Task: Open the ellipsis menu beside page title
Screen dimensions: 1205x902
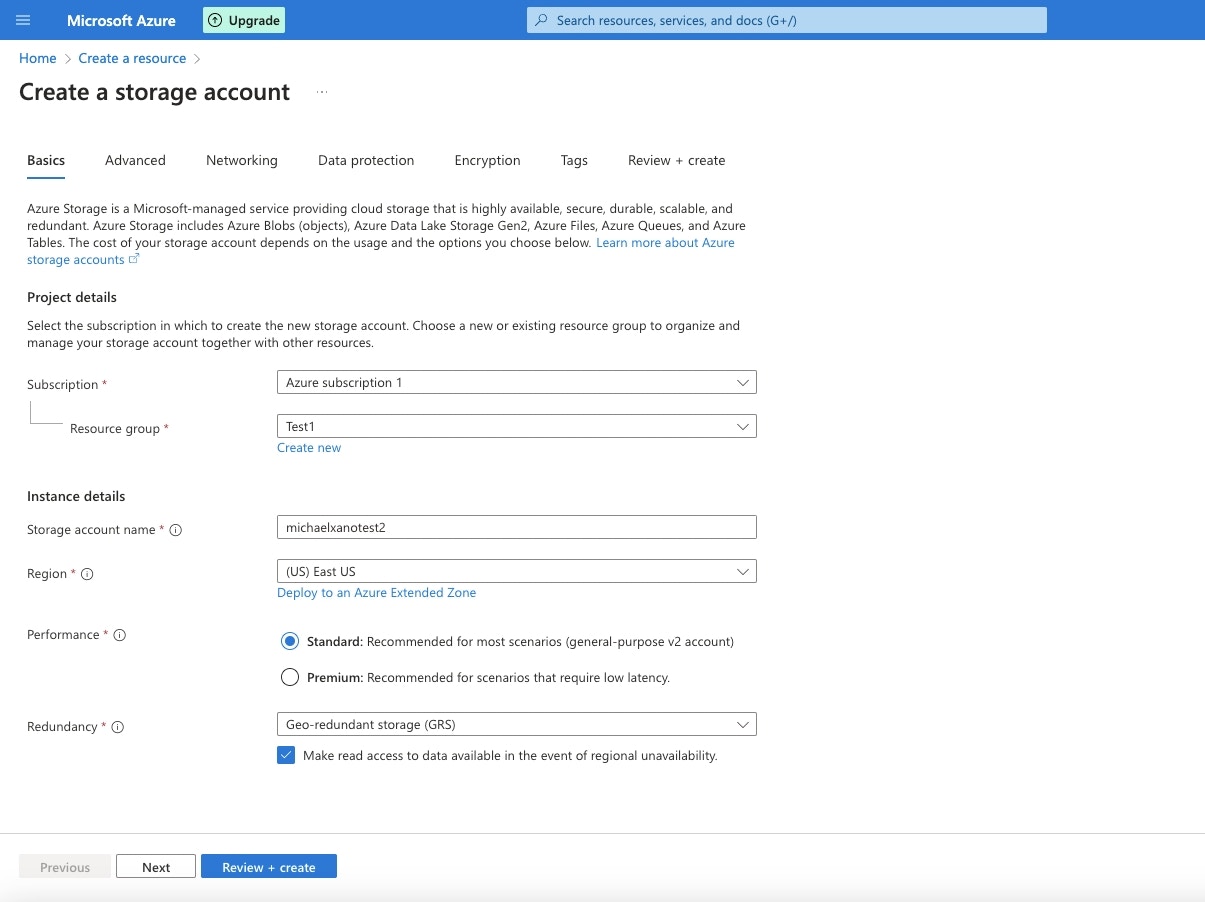Action: point(322,92)
